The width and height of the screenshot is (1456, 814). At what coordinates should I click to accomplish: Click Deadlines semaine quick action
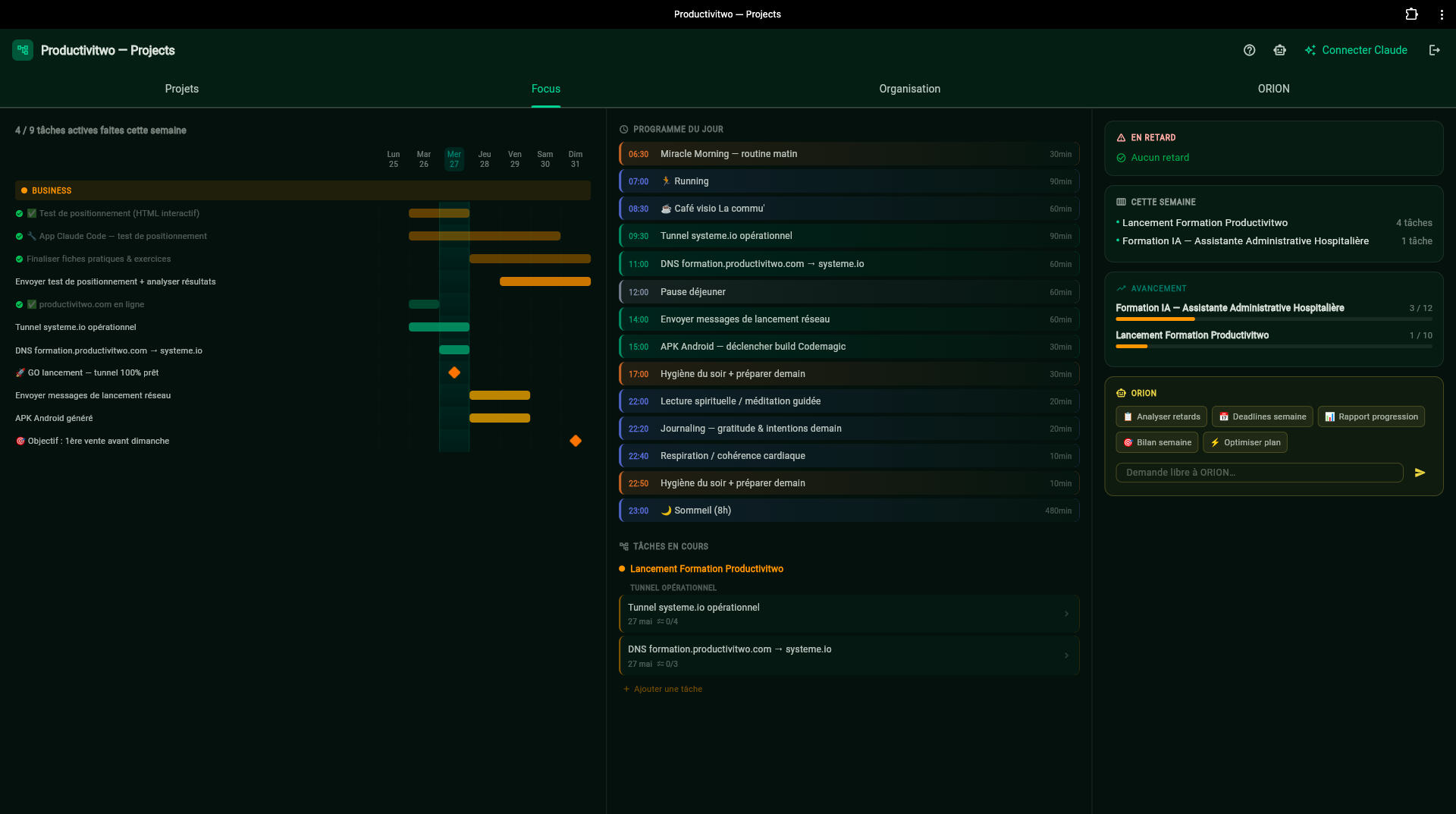[1262, 416]
